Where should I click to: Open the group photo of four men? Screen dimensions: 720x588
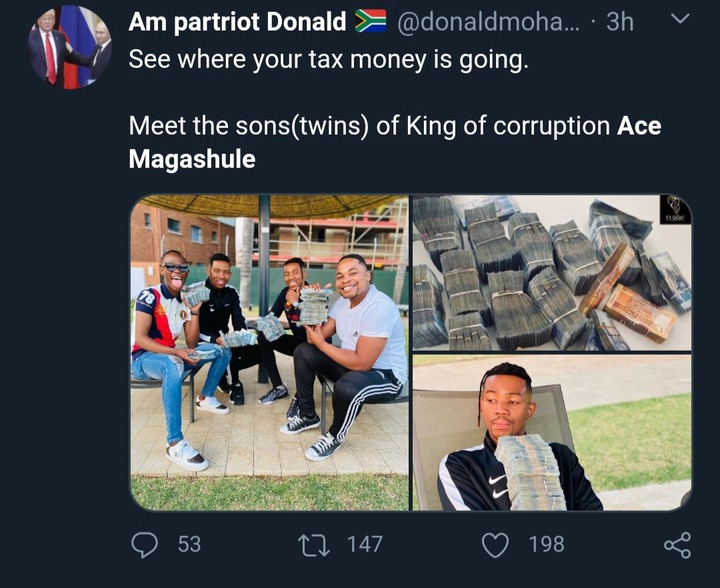pyautogui.click(x=270, y=352)
